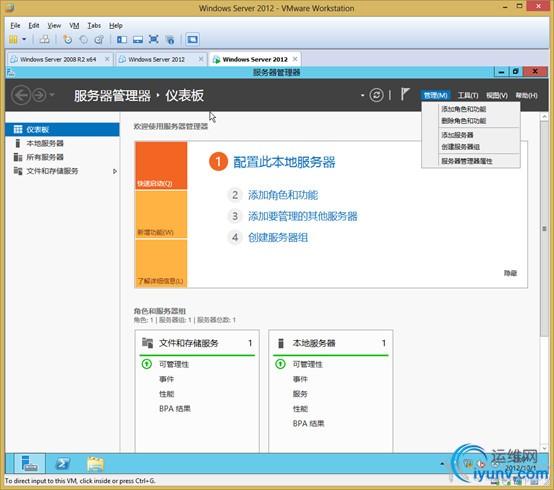Open the VMware Edit menu

pos(34,25)
